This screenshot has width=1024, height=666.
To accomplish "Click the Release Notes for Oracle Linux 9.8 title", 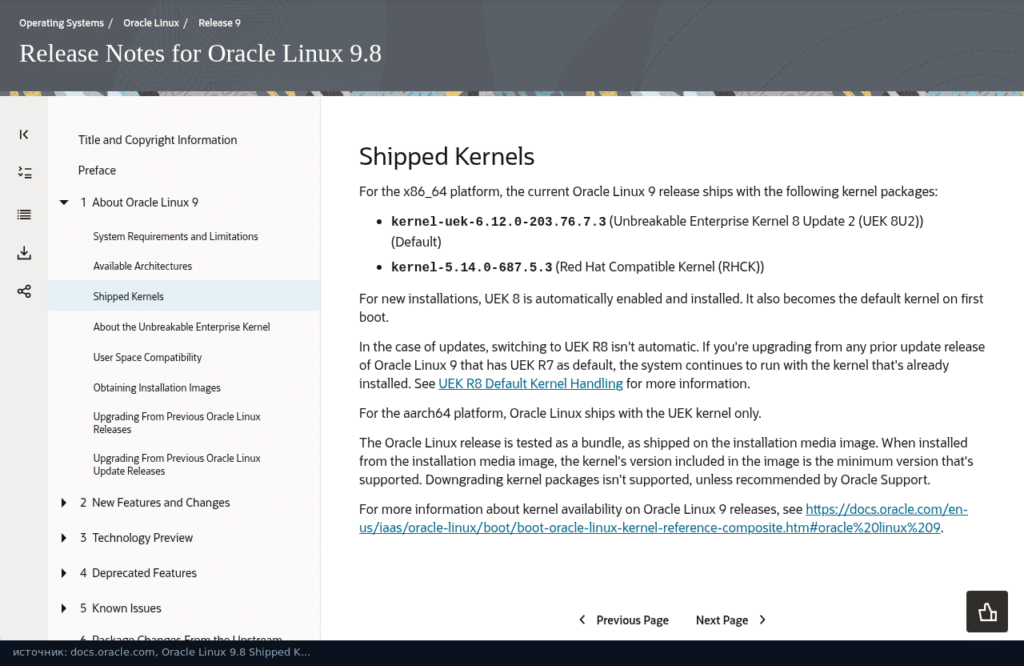I will point(200,54).
